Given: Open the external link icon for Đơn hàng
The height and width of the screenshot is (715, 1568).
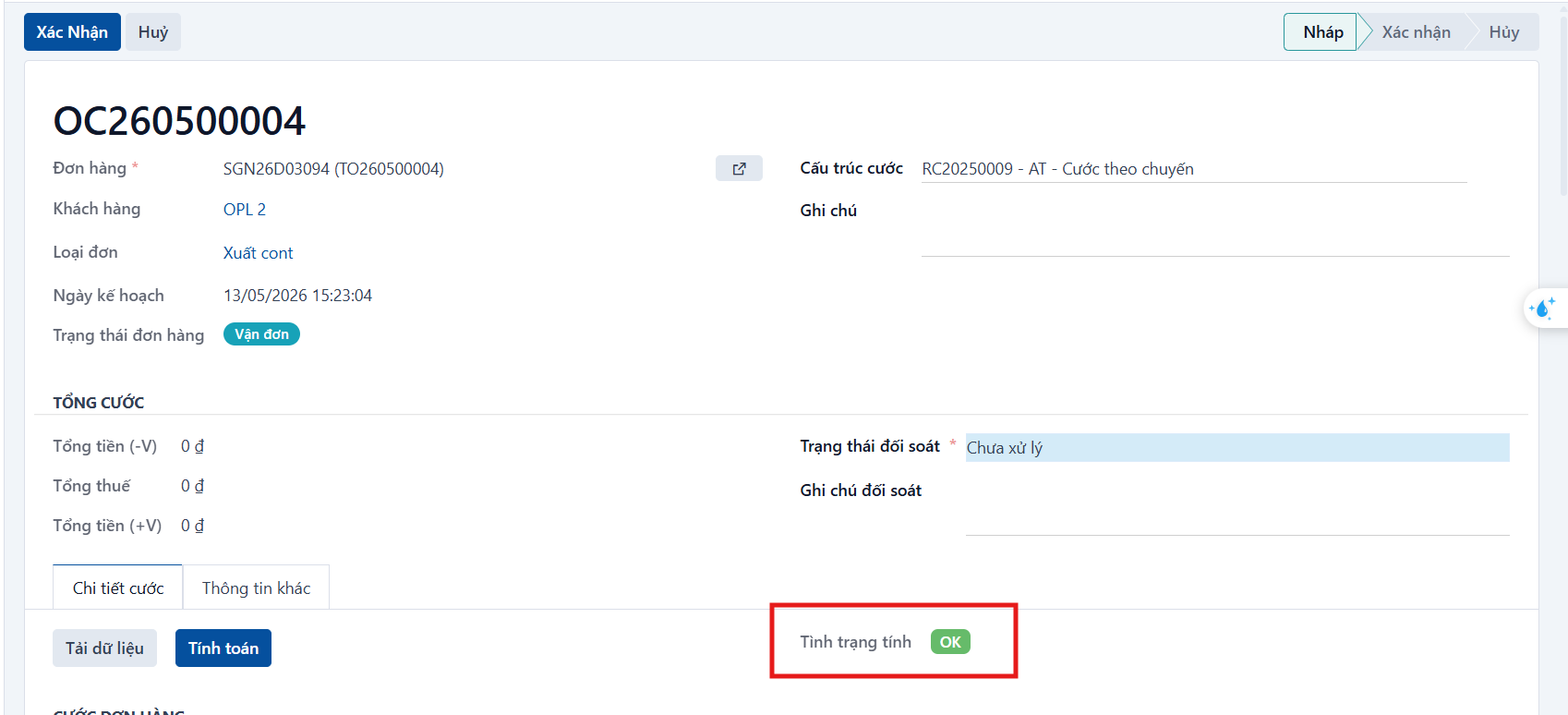Looking at the screenshot, I should 739,168.
